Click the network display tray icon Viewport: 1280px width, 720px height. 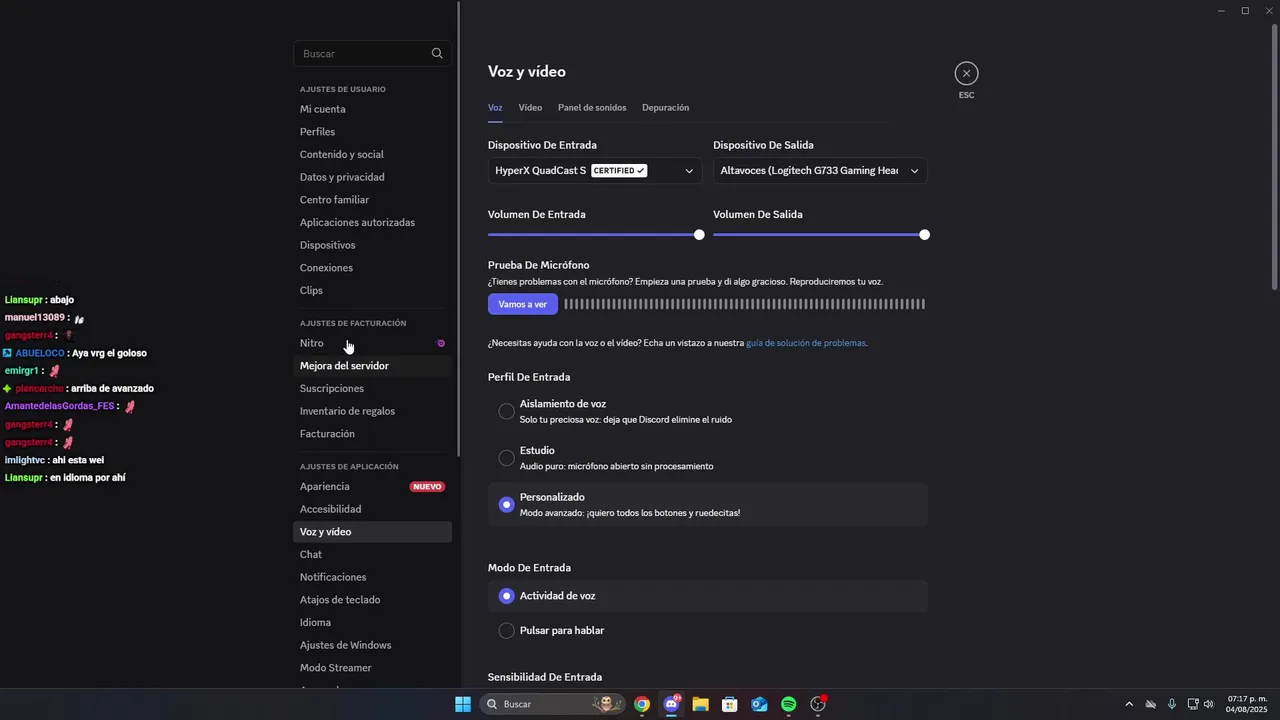pos(1192,704)
